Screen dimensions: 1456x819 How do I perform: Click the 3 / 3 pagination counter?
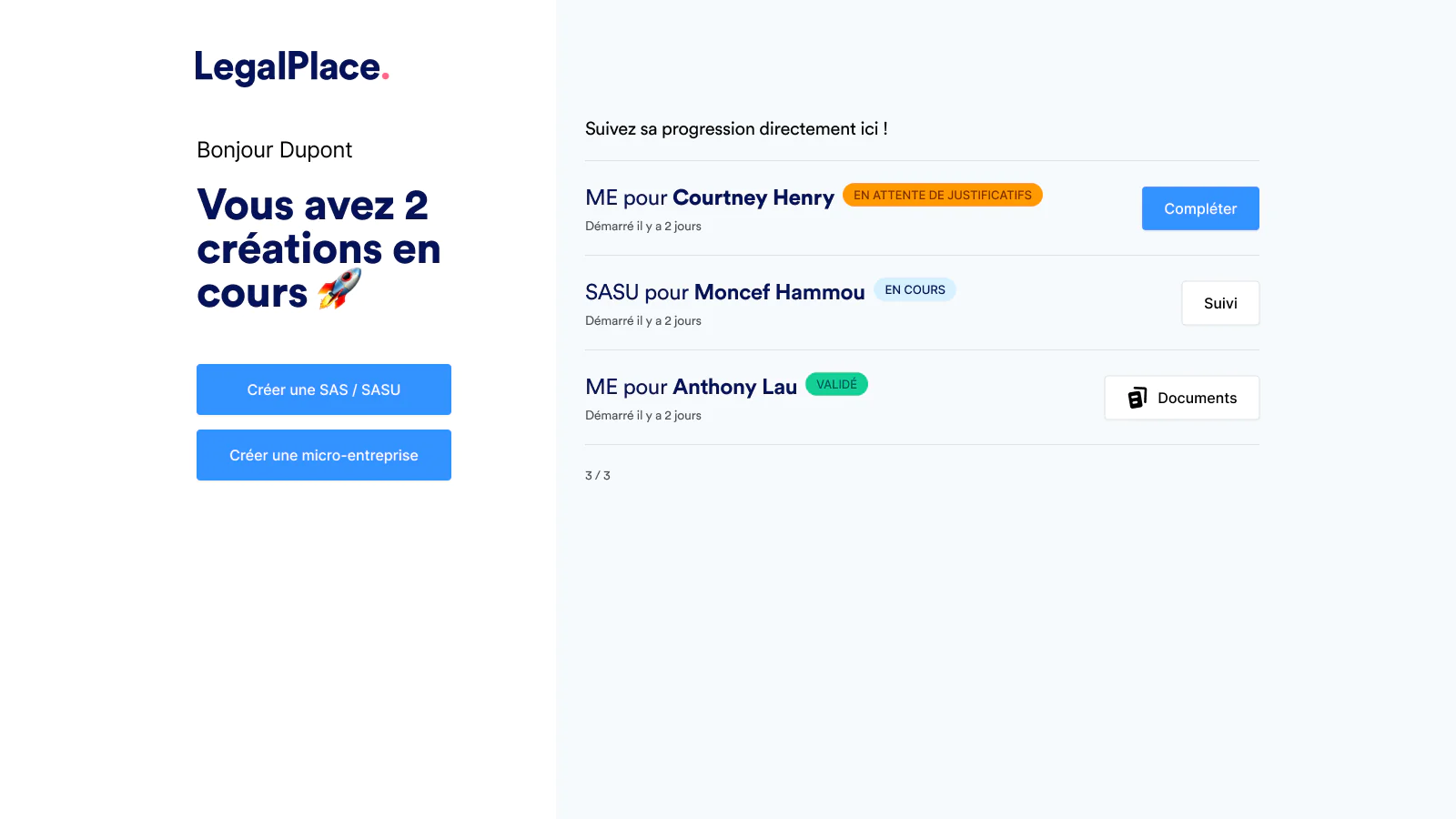pyautogui.click(x=598, y=476)
